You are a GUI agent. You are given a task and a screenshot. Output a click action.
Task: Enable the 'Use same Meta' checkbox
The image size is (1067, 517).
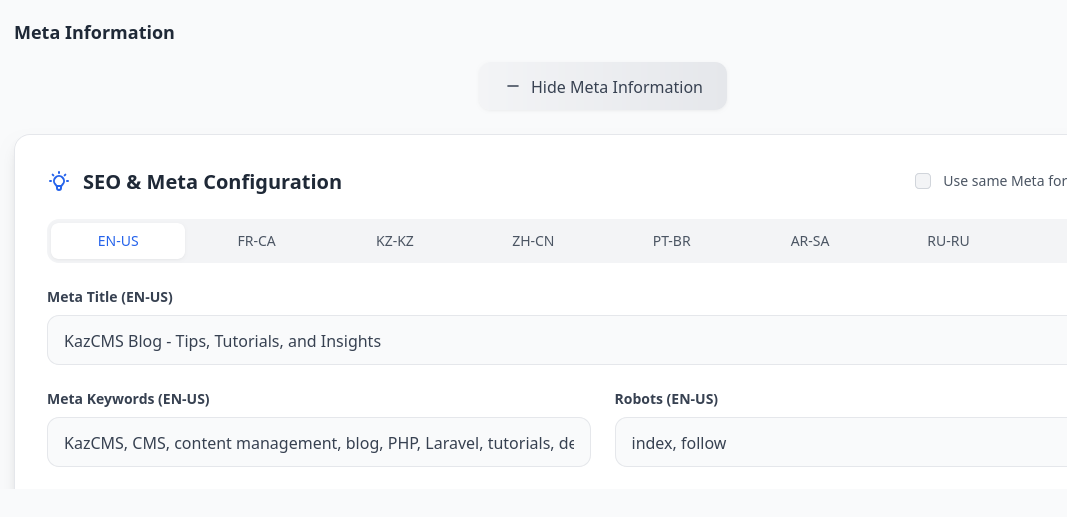(x=923, y=181)
